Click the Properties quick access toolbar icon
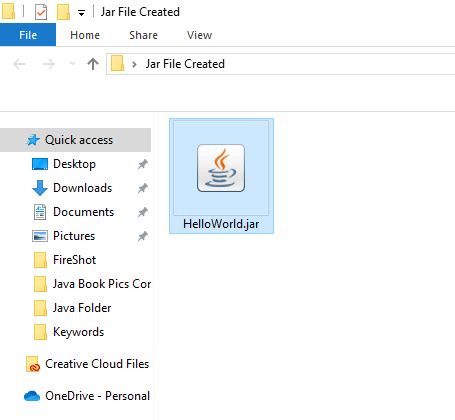Viewport: 455px width, 420px height. pos(41,12)
